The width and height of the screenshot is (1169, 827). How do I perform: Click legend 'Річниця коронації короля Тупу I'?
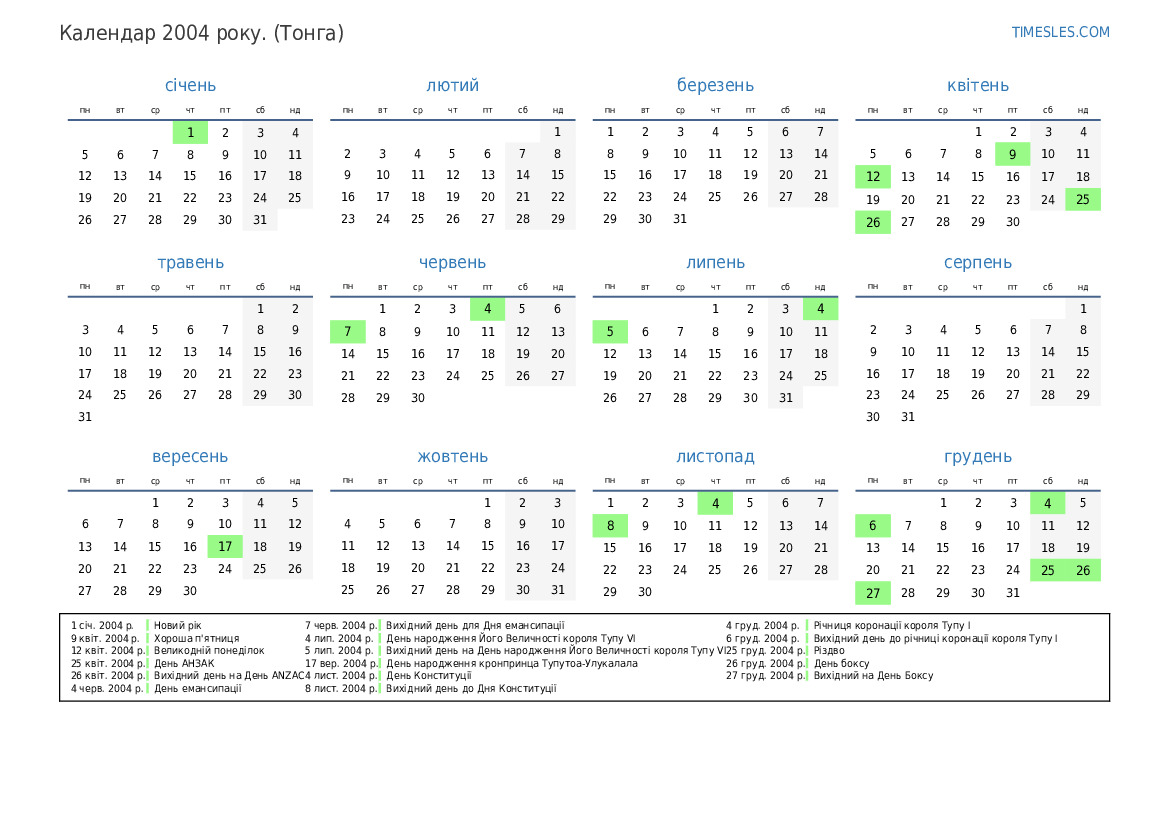pyautogui.click(x=892, y=626)
